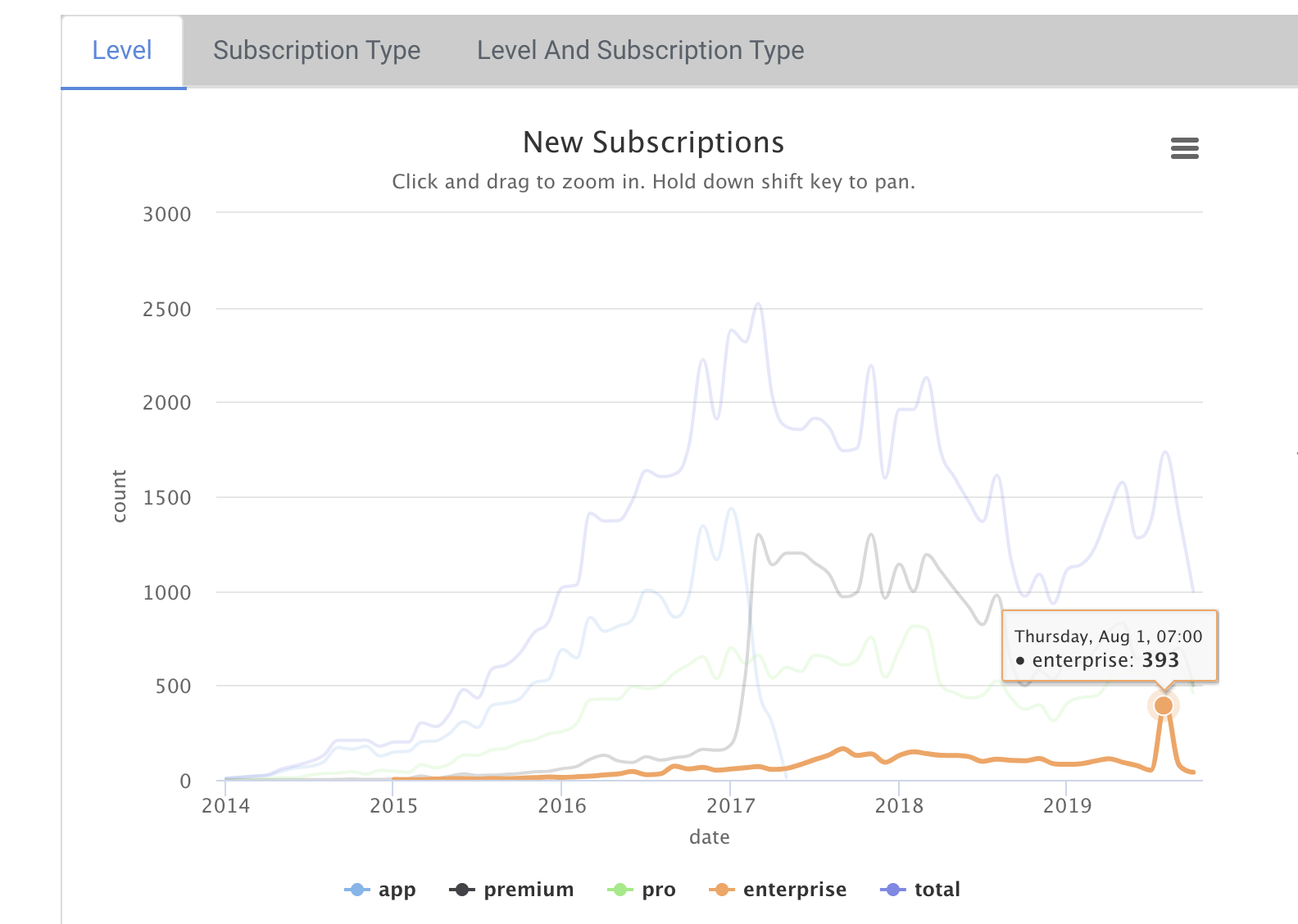The image size is (1298, 924).
Task: Click the enterprise 393 tooltip box
Action: point(1109,647)
